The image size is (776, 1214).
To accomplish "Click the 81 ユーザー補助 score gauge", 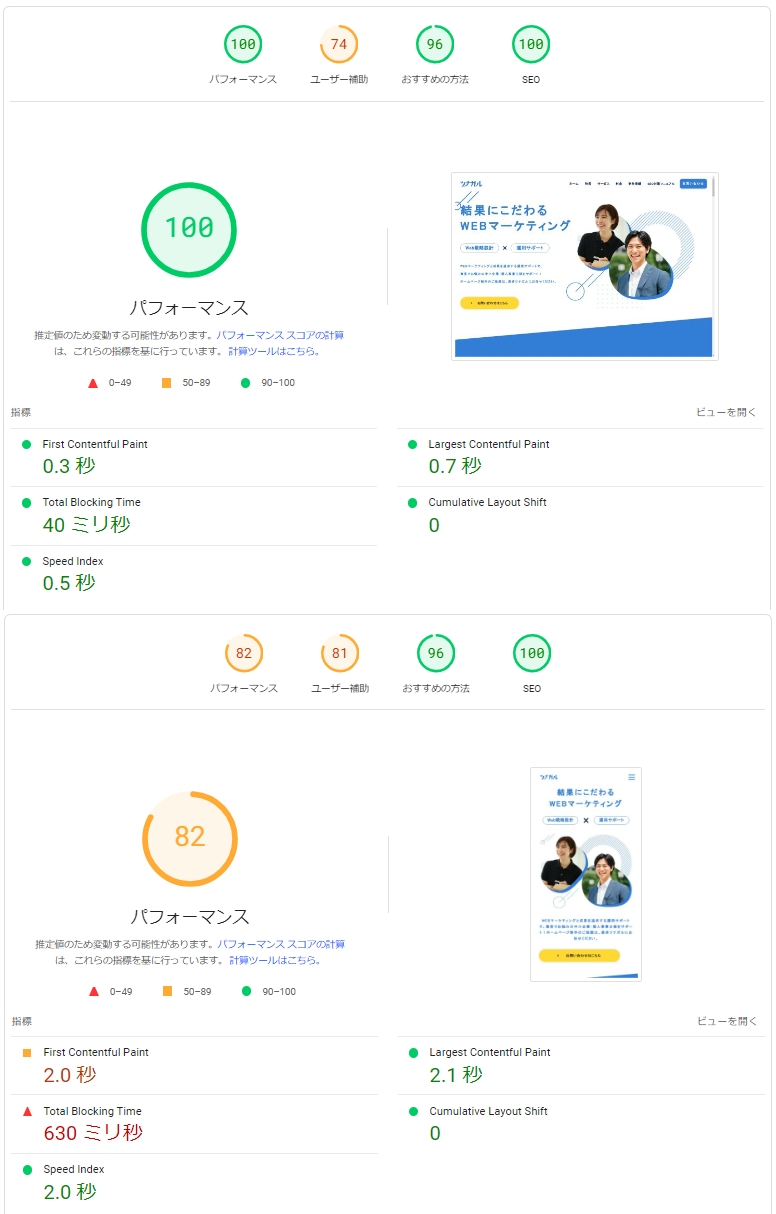I will tap(340, 653).
